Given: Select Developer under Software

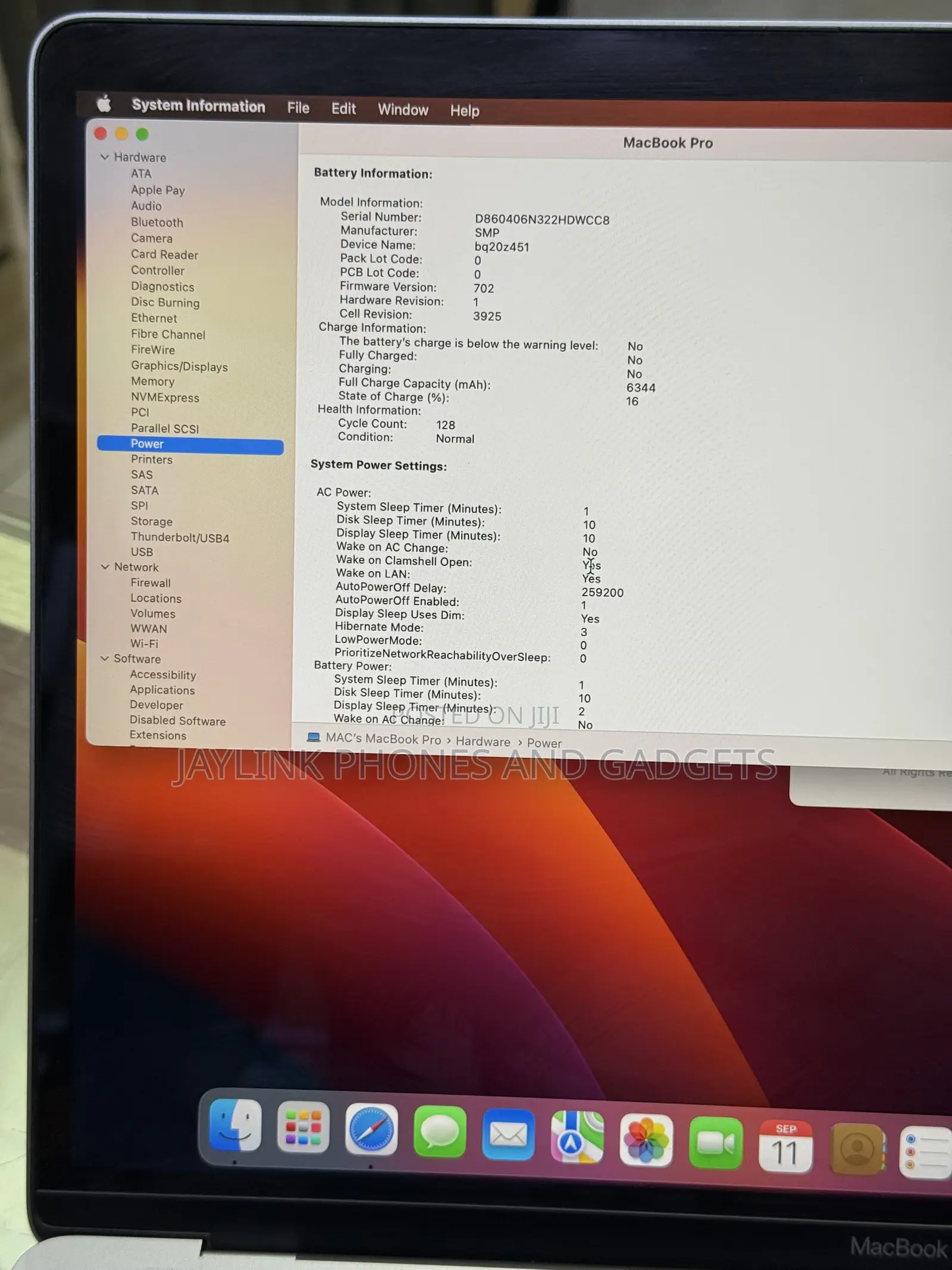Looking at the screenshot, I should pos(156,705).
